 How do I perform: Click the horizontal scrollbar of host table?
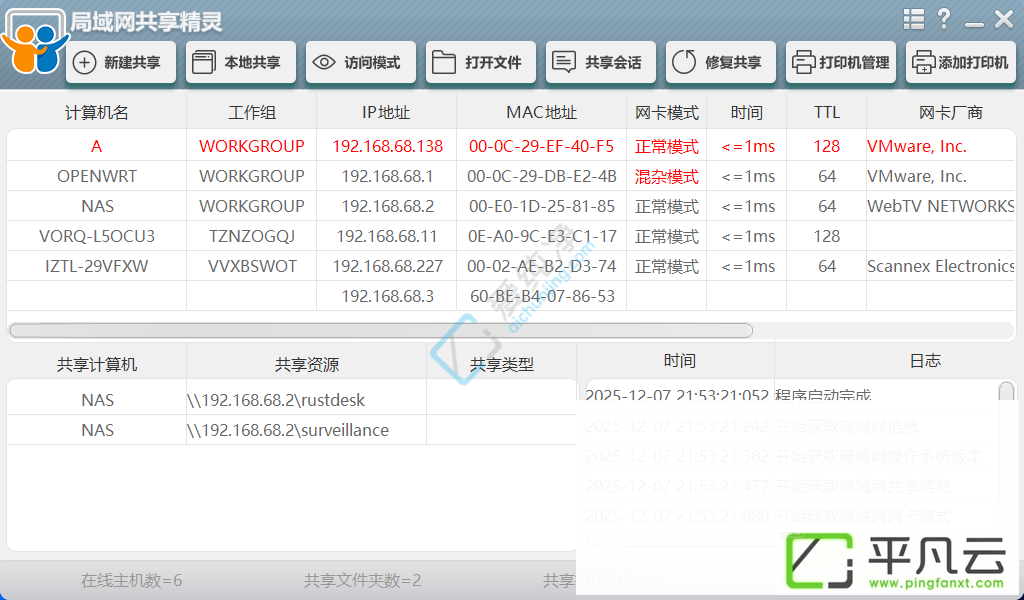tap(381, 330)
